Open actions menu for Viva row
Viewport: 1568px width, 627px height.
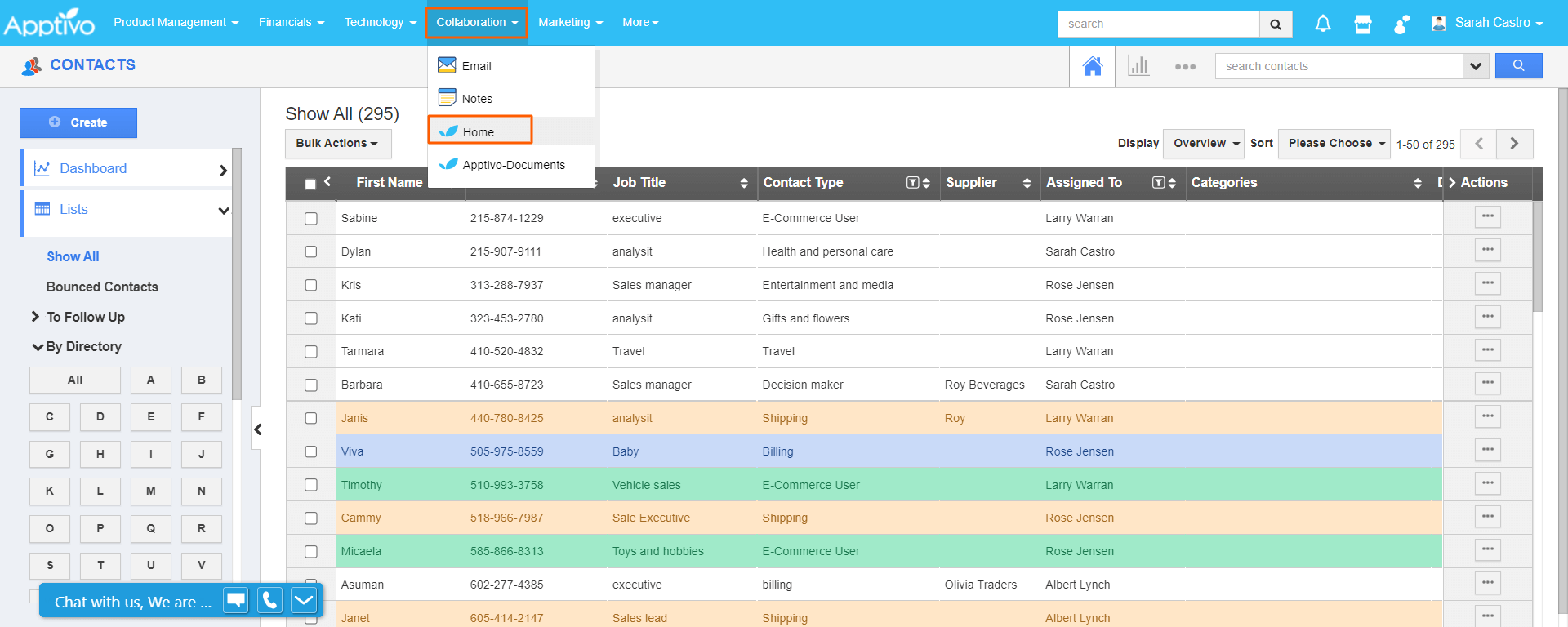[x=1488, y=451]
